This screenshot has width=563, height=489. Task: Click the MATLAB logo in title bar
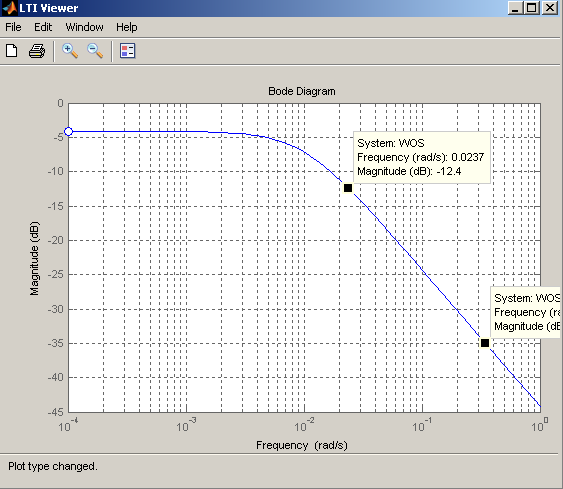pos(9,8)
